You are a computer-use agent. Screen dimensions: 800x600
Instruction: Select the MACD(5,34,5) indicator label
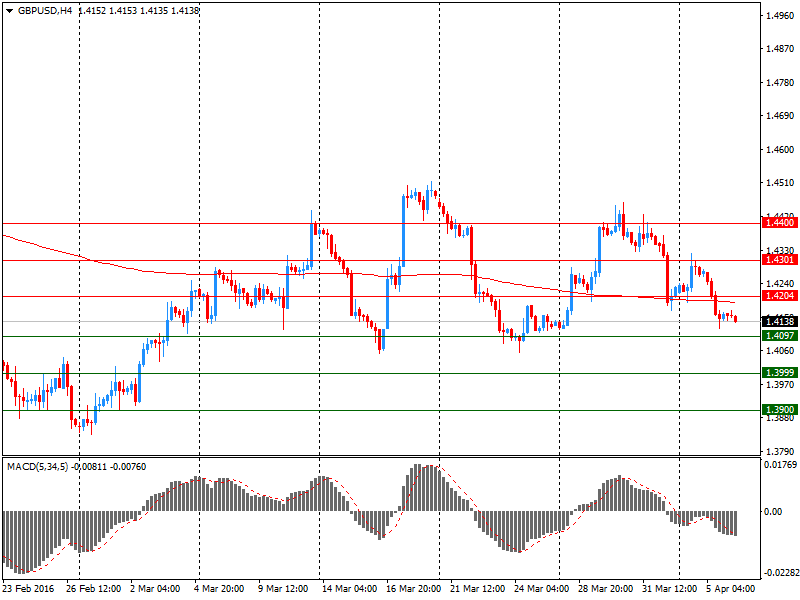coord(37,467)
